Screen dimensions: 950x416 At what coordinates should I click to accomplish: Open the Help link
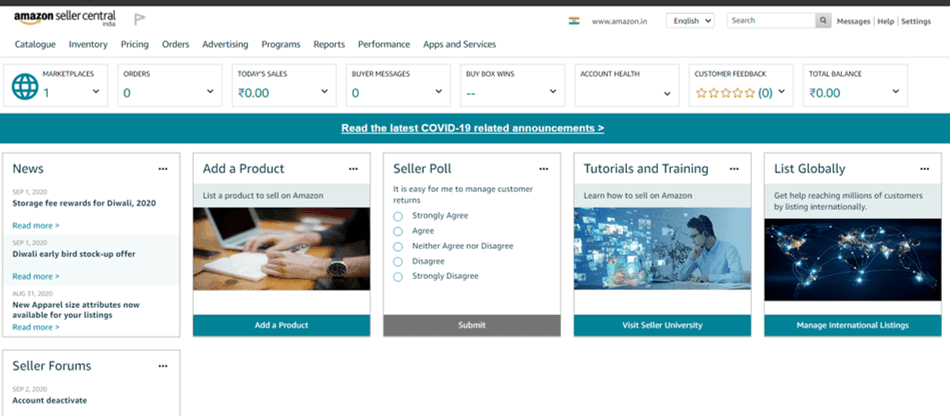pos(885,21)
